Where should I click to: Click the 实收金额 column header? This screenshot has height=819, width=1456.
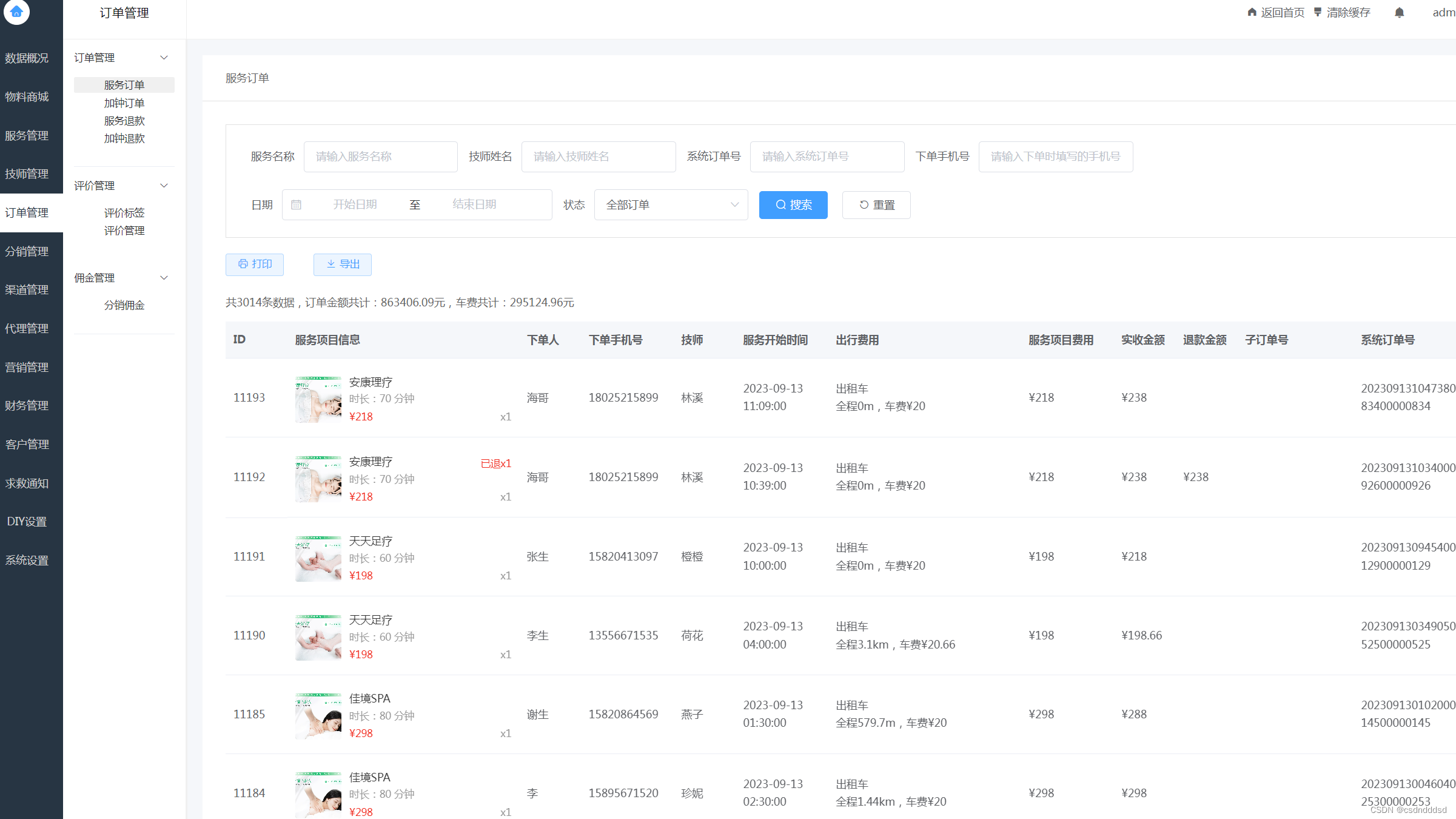click(1143, 340)
